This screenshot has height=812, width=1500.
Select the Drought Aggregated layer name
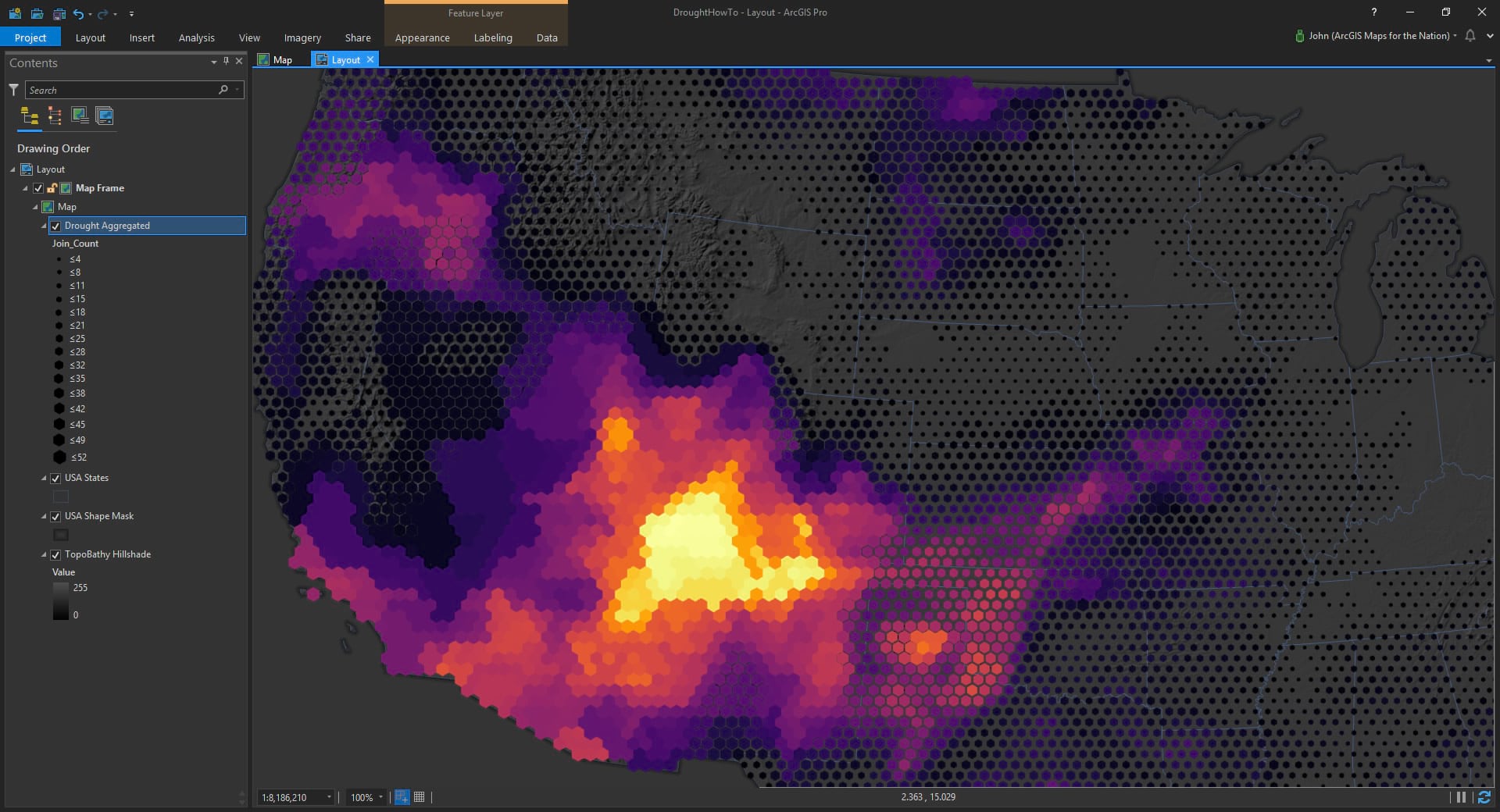[107, 226]
